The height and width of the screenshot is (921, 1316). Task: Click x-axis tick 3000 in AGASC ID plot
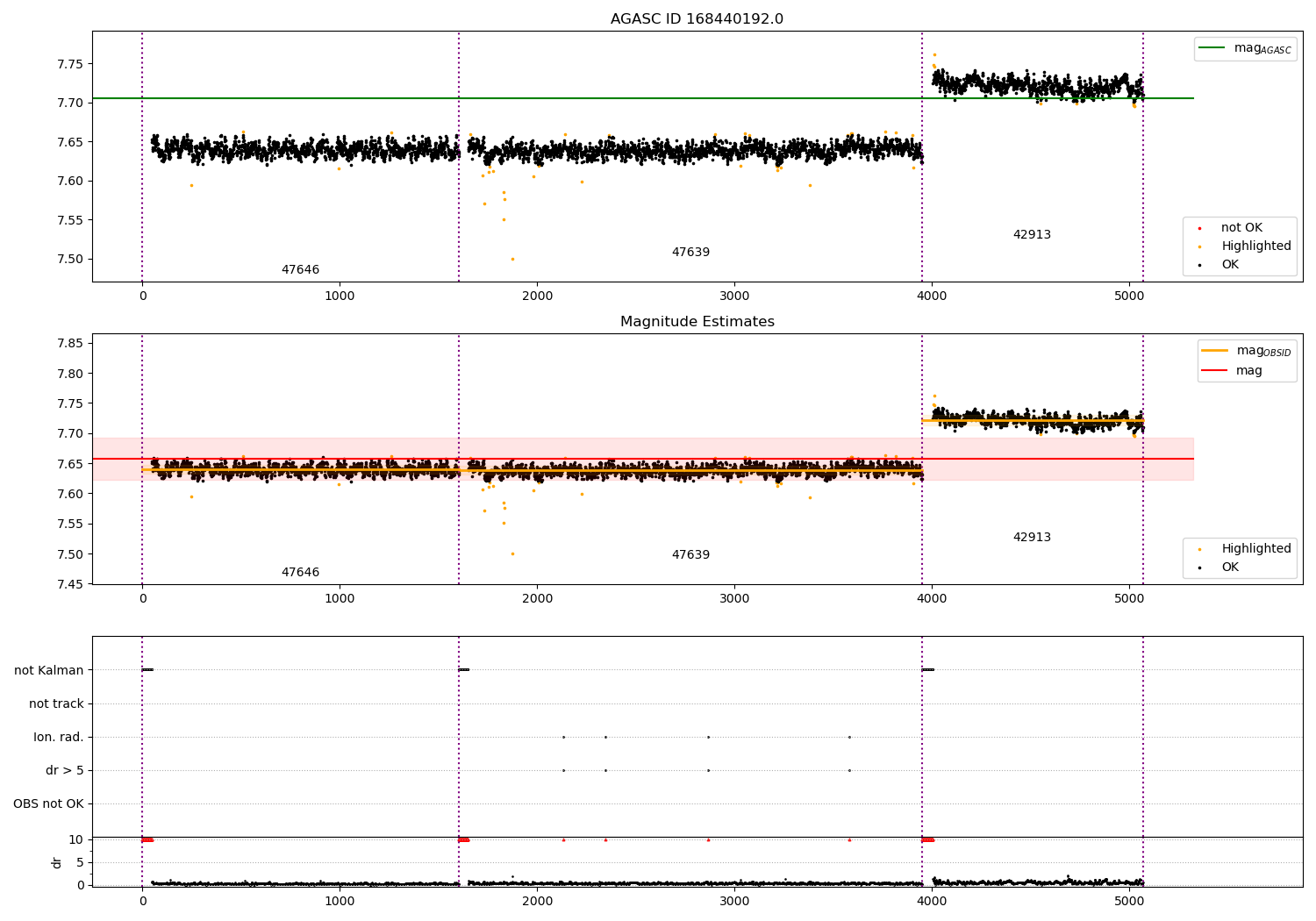pyautogui.click(x=734, y=296)
